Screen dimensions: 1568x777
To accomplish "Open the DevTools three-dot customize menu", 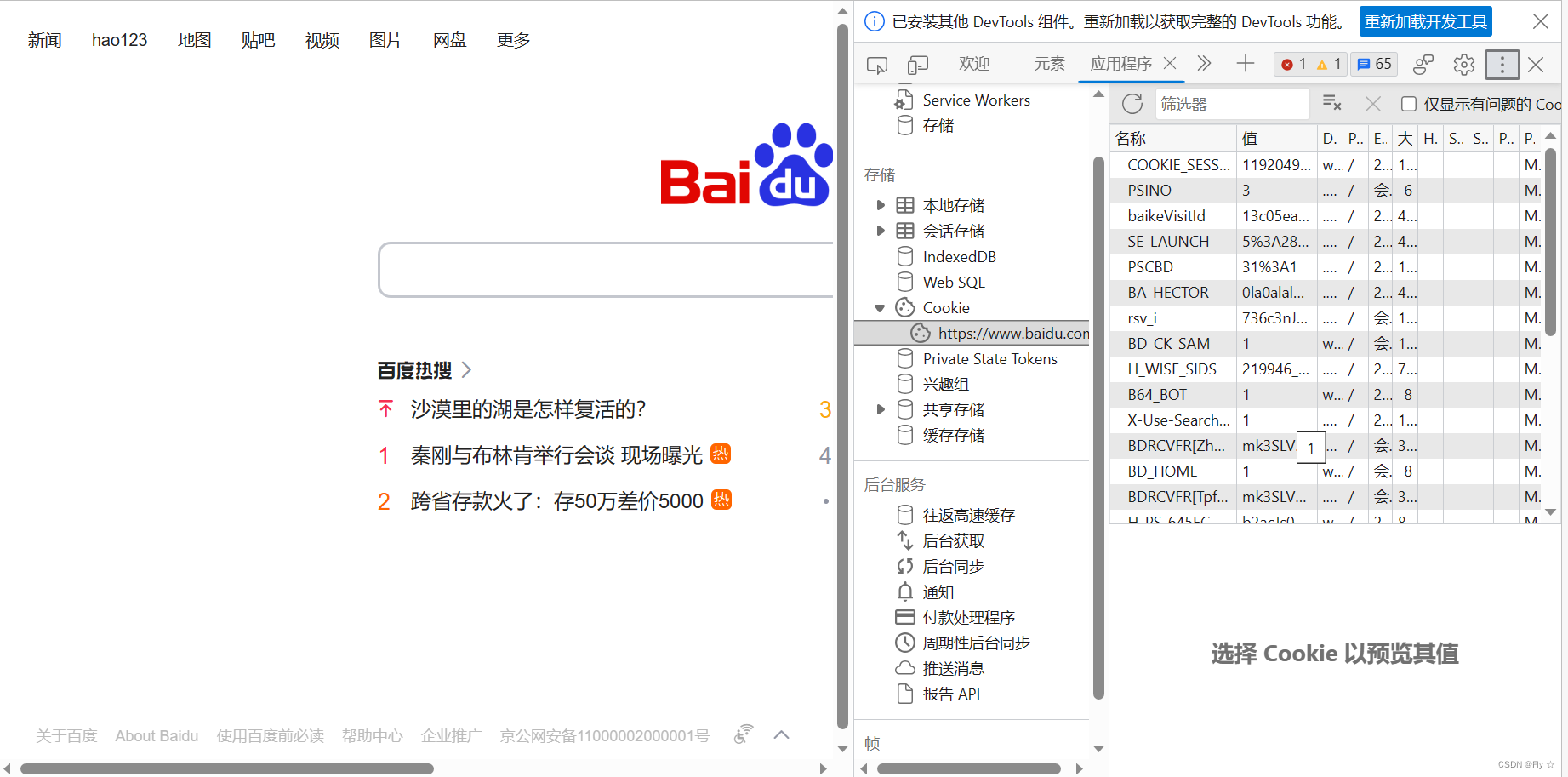I will [1502, 64].
